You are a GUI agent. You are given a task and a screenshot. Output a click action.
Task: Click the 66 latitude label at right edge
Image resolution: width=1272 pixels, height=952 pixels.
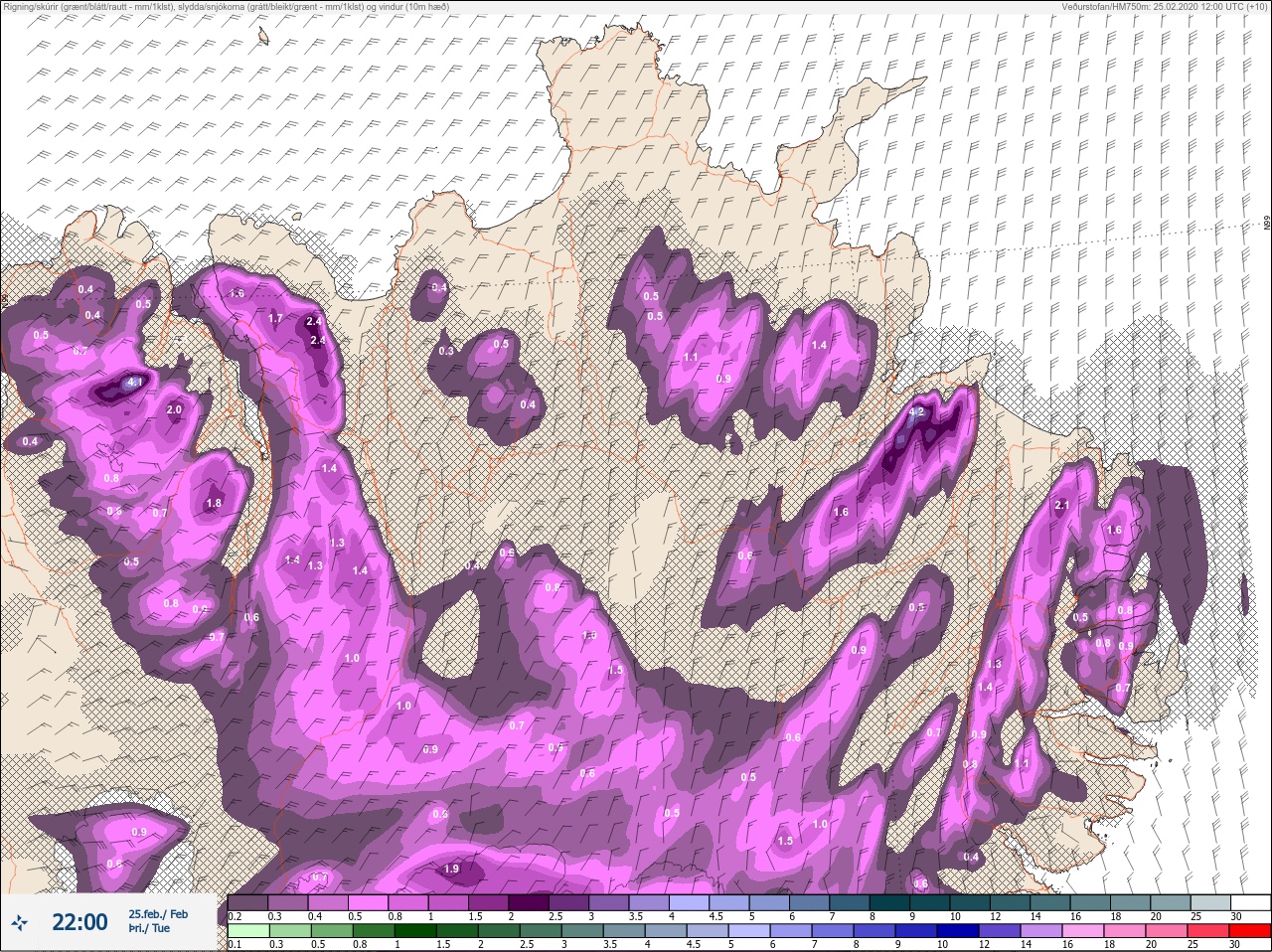(1266, 224)
